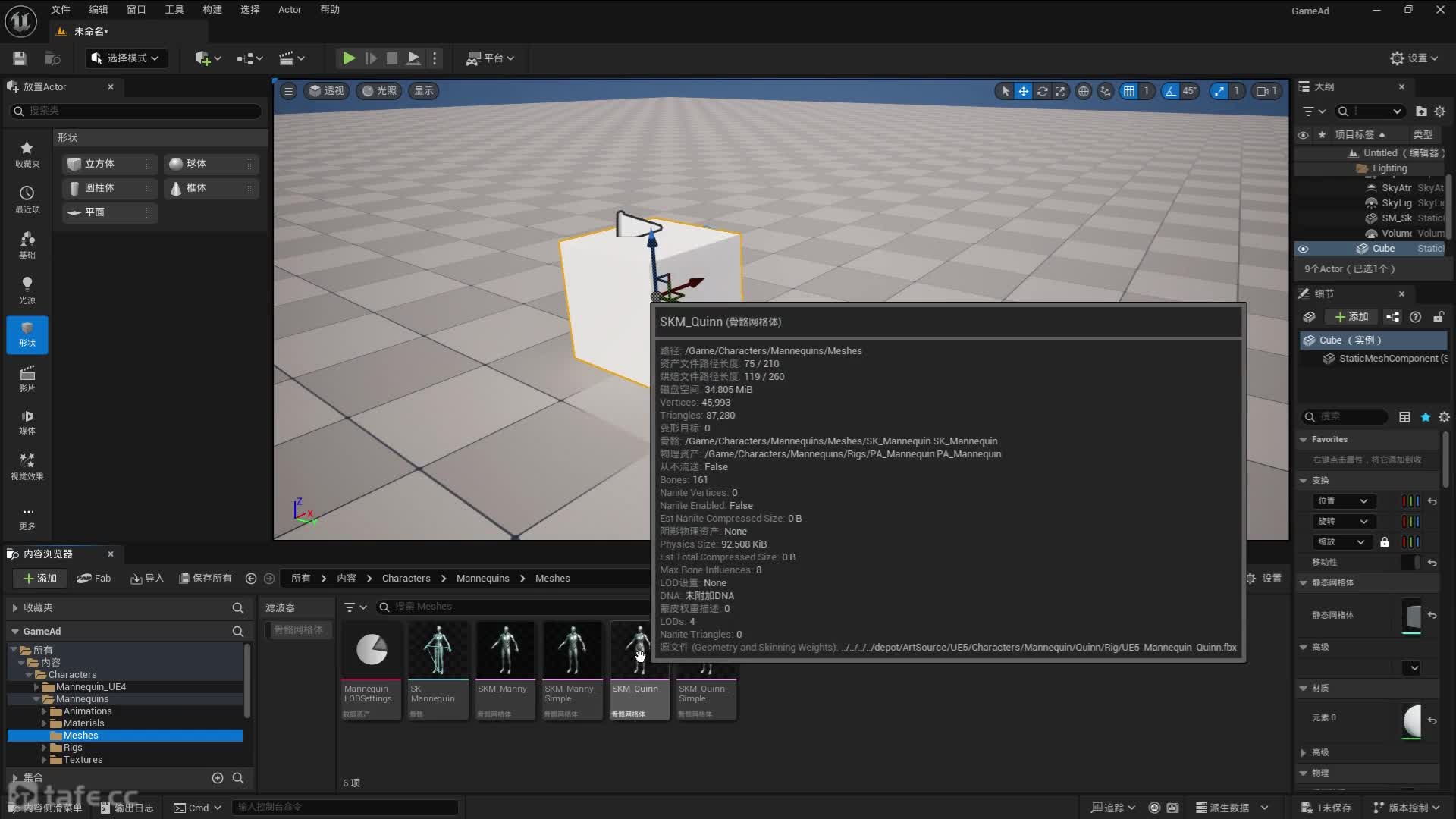Screen dimensions: 1456x819
Task: Select the scale transform gizmo tool
Action: 1060,91
